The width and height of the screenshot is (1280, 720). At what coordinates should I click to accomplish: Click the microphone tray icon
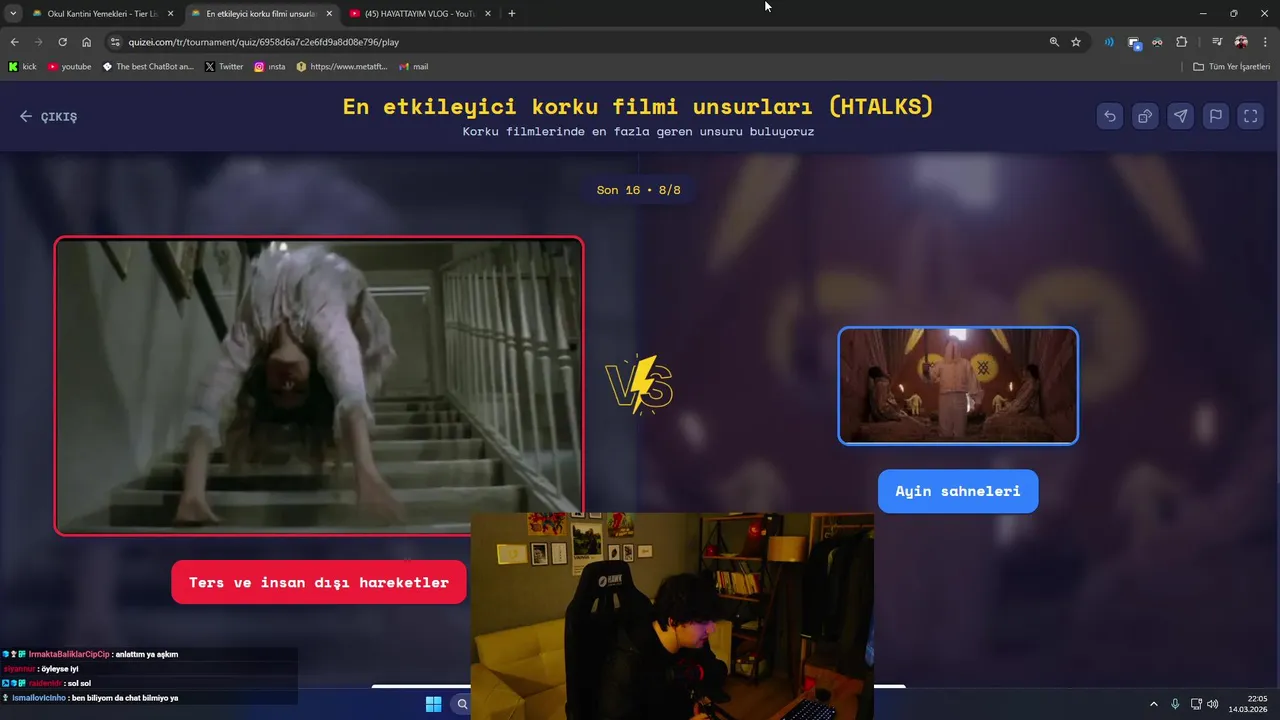coord(1175,704)
